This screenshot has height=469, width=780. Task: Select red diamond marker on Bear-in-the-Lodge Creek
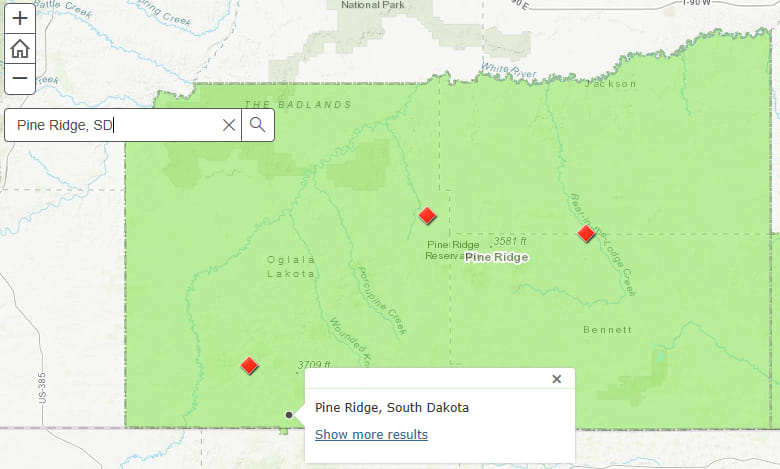pos(587,234)
